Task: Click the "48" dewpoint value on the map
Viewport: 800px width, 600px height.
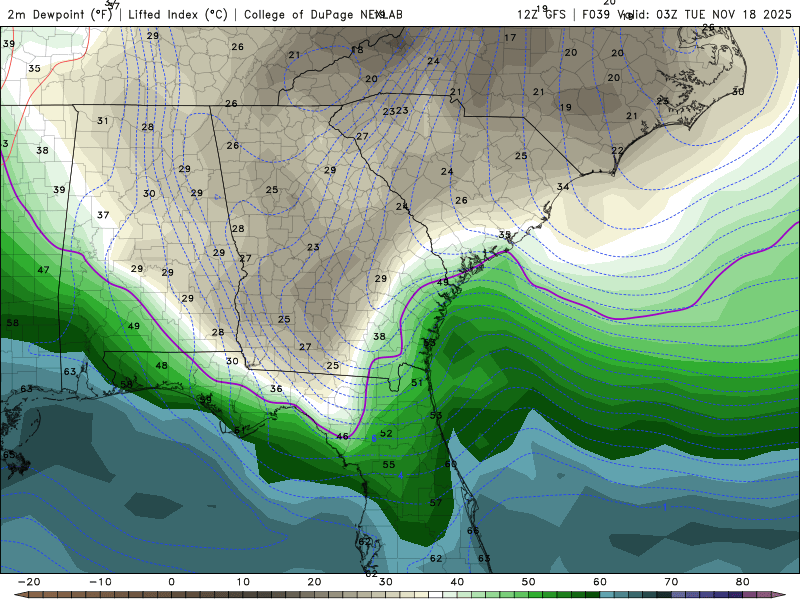Action: (x=161, y=366)
